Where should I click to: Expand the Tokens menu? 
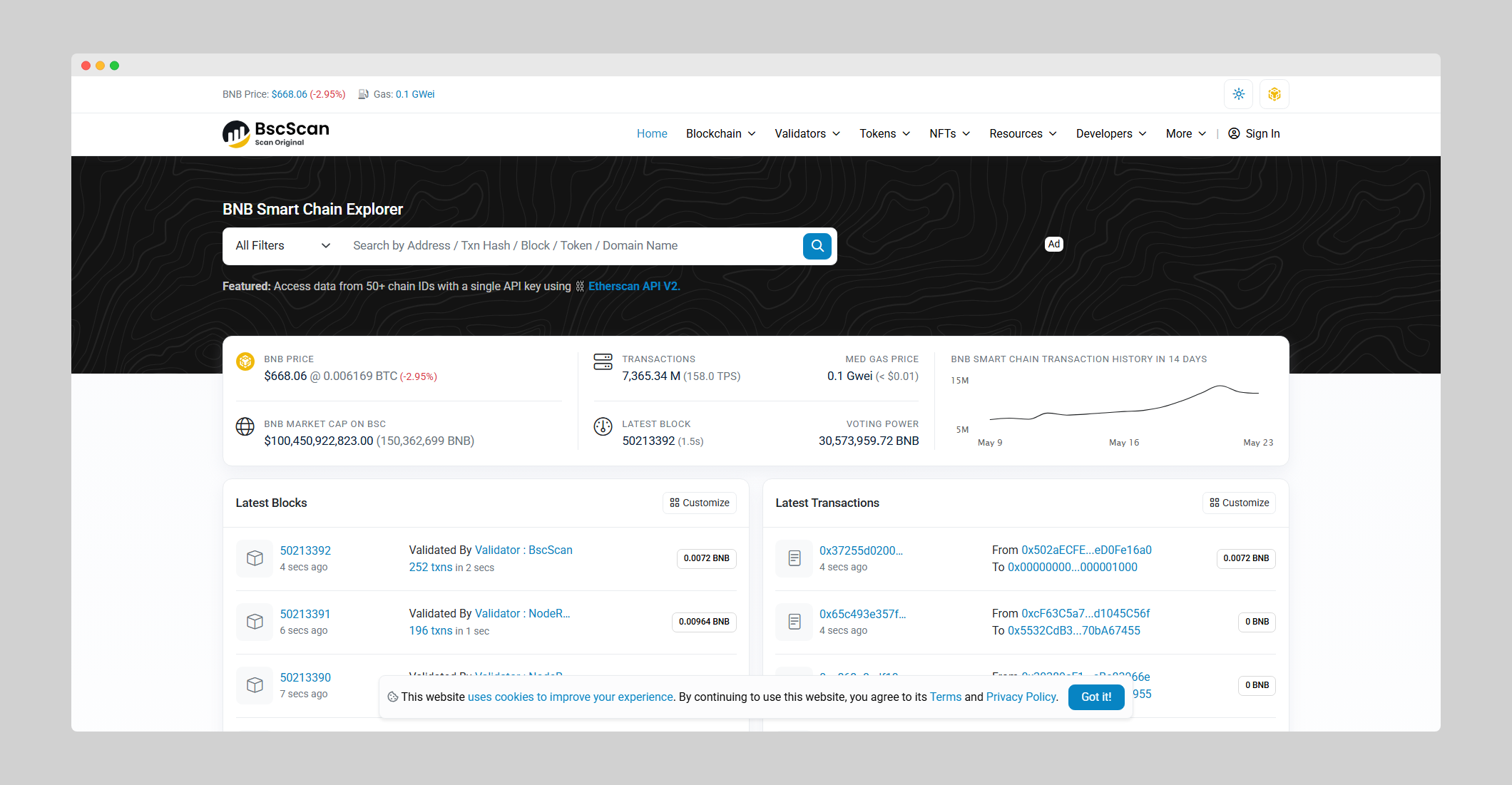pos(885,133)
